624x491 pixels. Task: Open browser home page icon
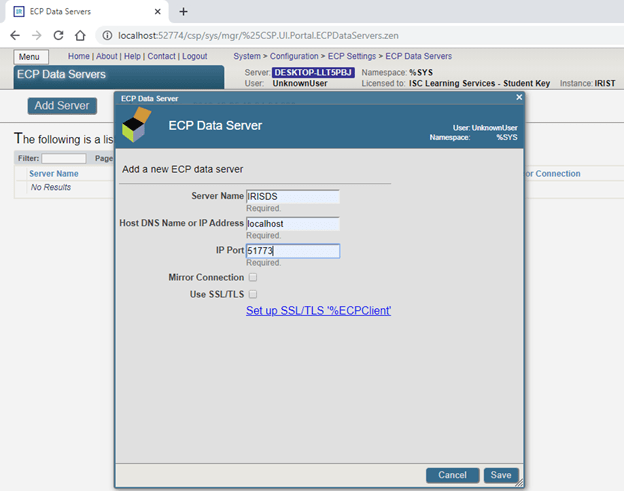tap(80, 35)
